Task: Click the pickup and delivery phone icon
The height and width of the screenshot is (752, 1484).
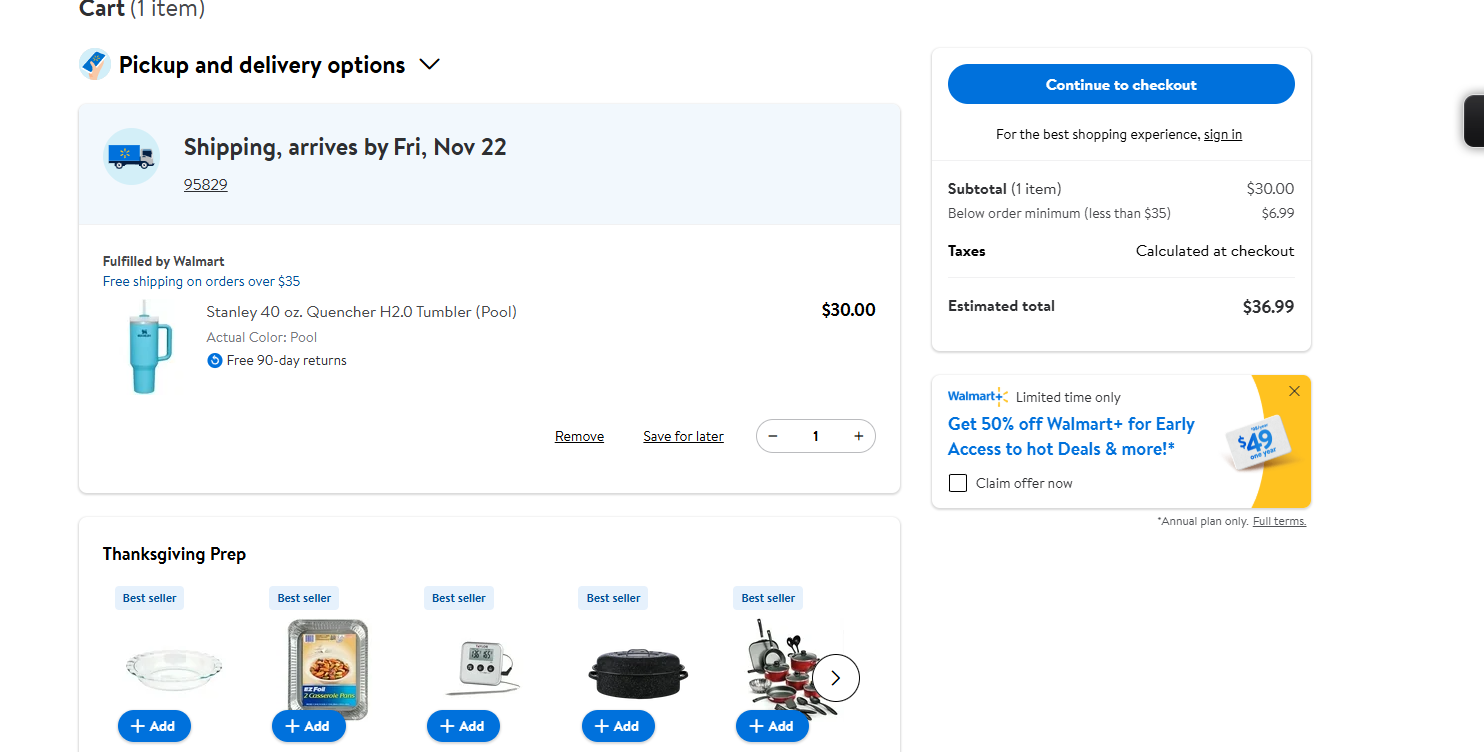Action: click(x=95, y=65)
